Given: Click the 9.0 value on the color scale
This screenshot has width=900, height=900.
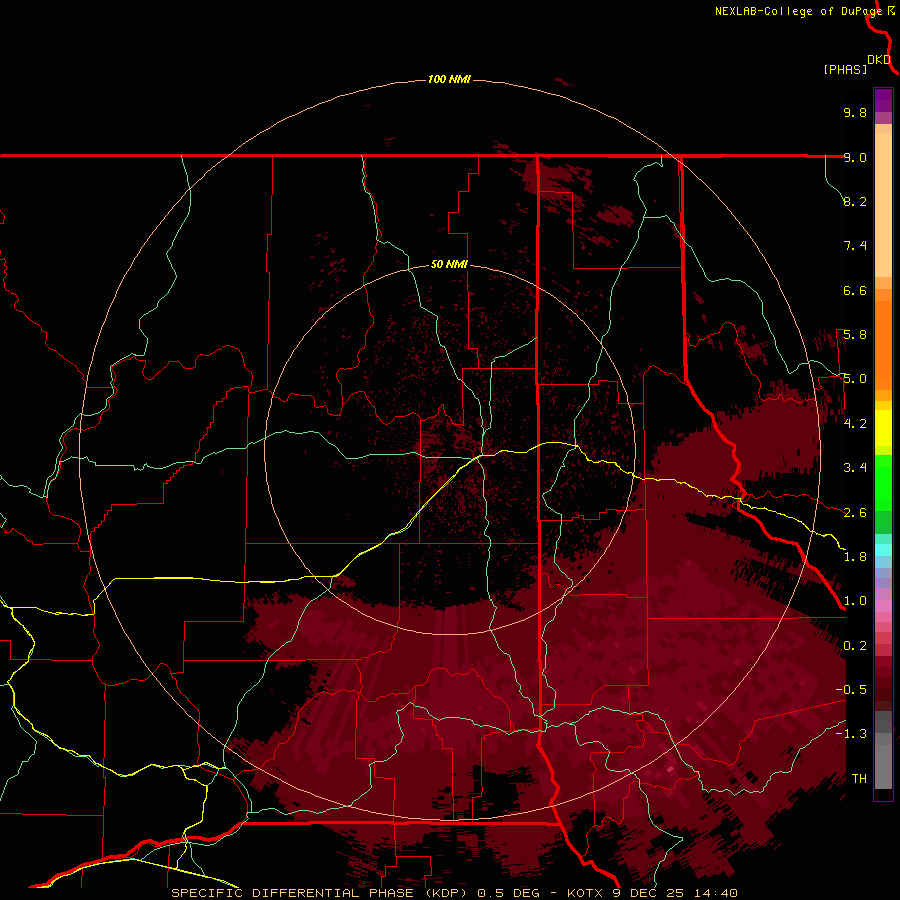Looking at the screenshot, I should point(855,157).
